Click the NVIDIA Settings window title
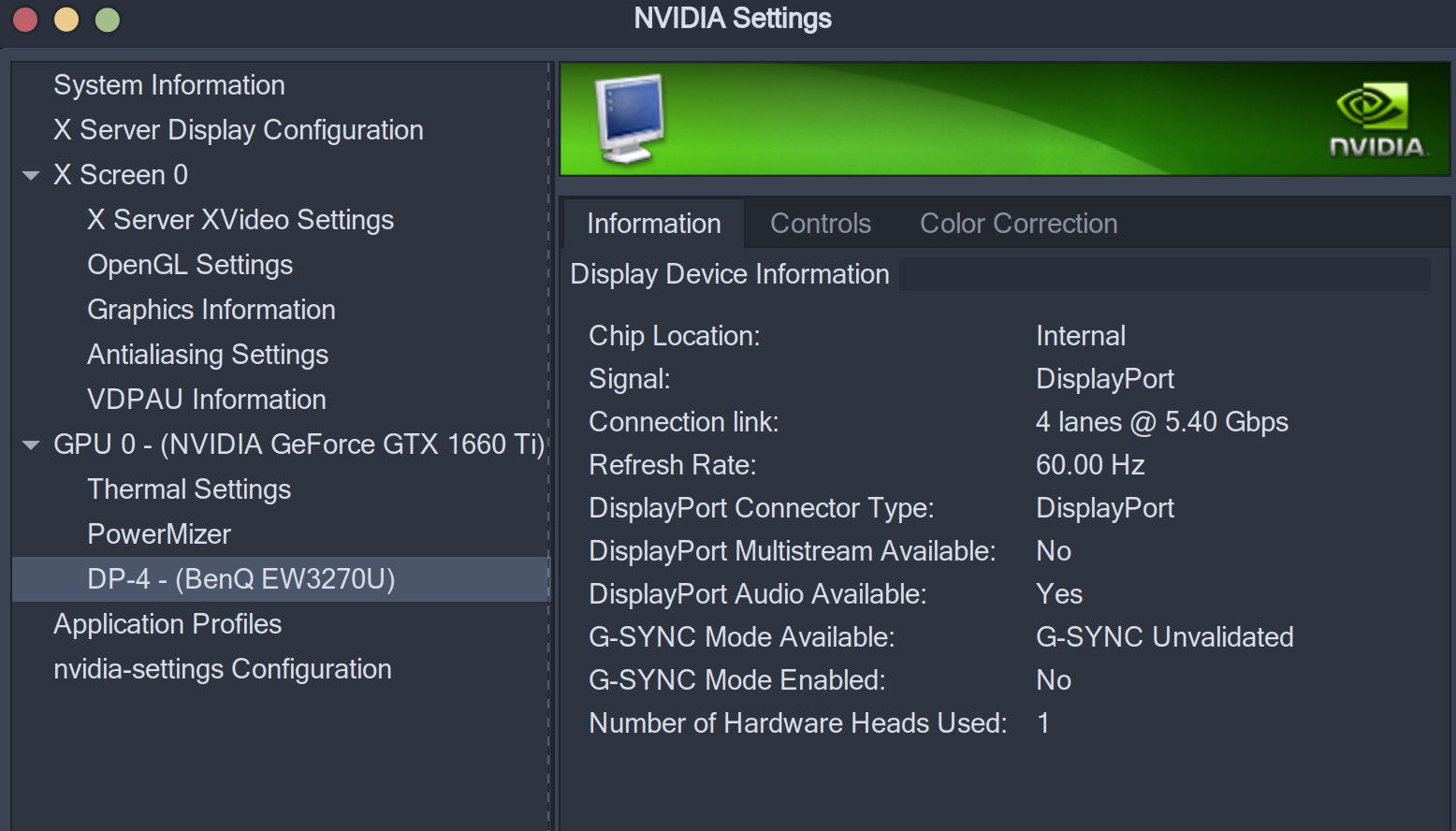 tap(733, 19)
